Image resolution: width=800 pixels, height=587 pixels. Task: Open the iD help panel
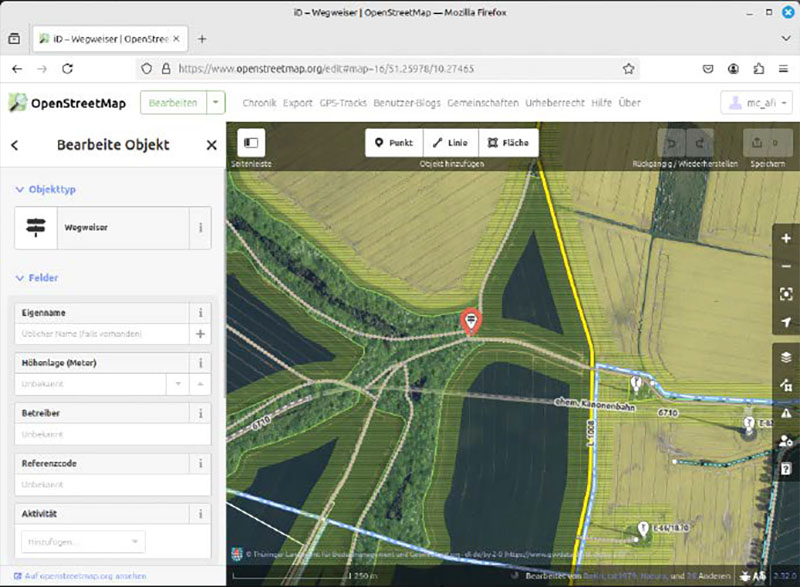(x=786, y=468)
